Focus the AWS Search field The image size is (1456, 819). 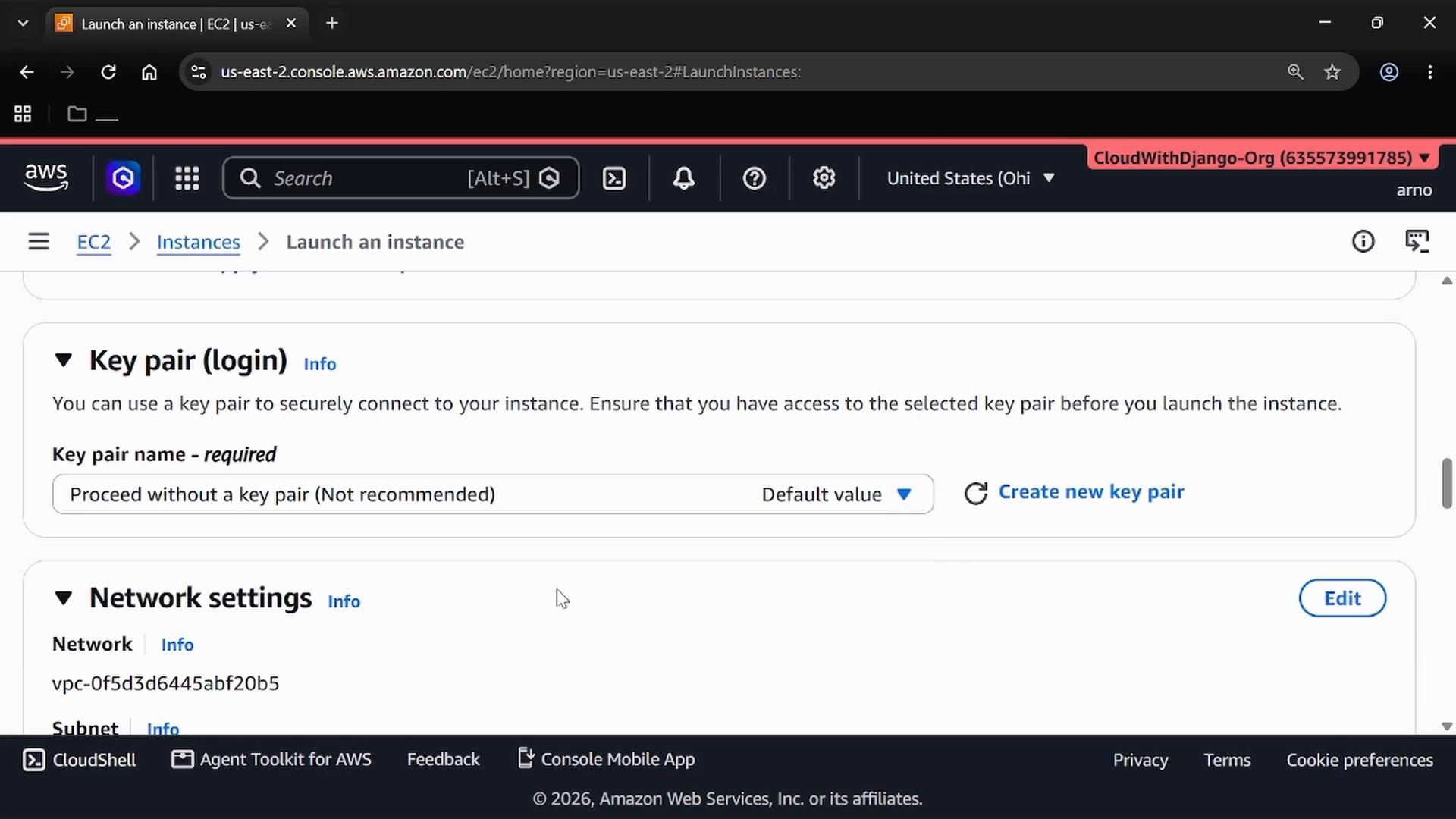(401, 178)
